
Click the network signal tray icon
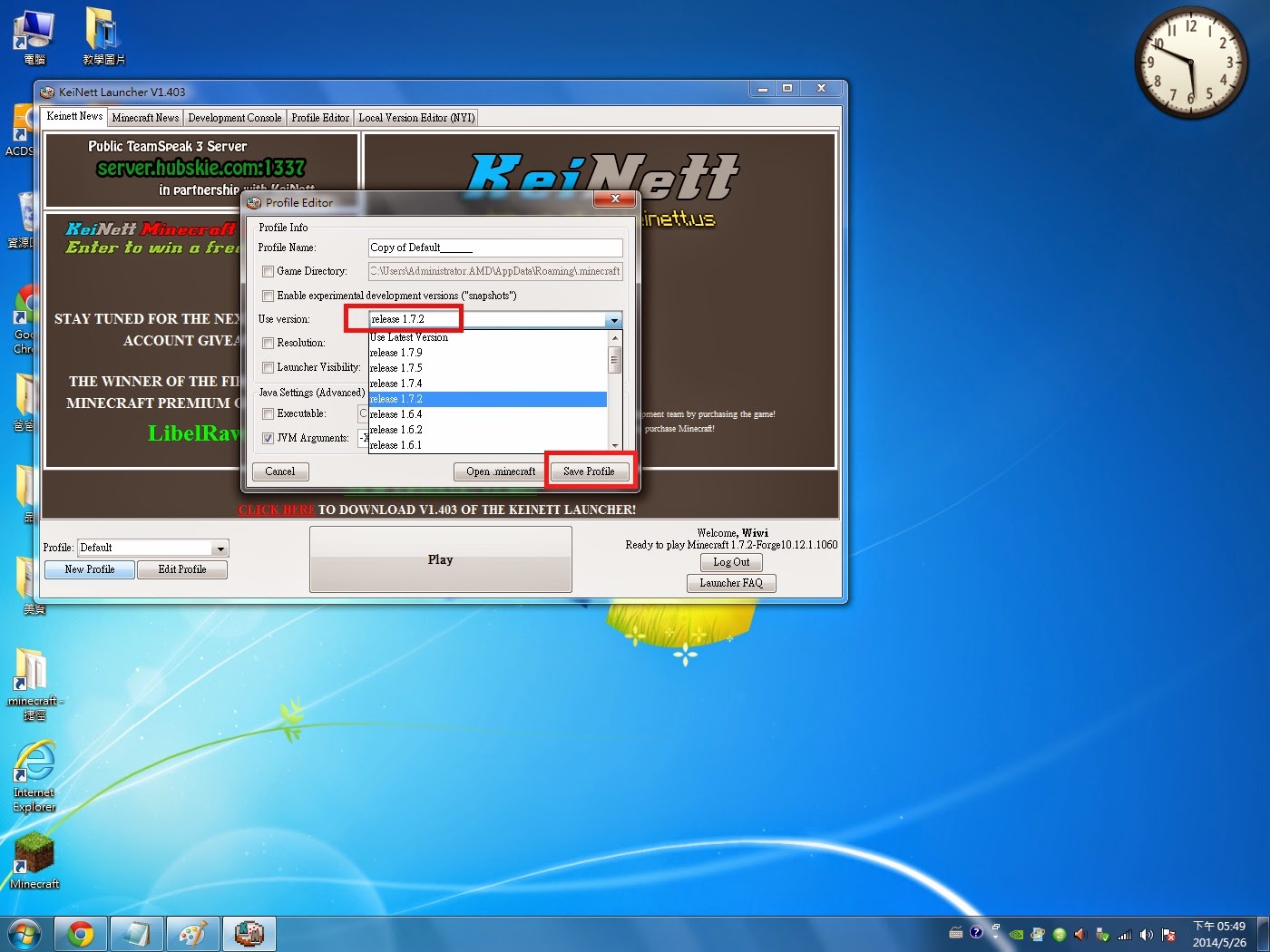(x=1125, y=934)
